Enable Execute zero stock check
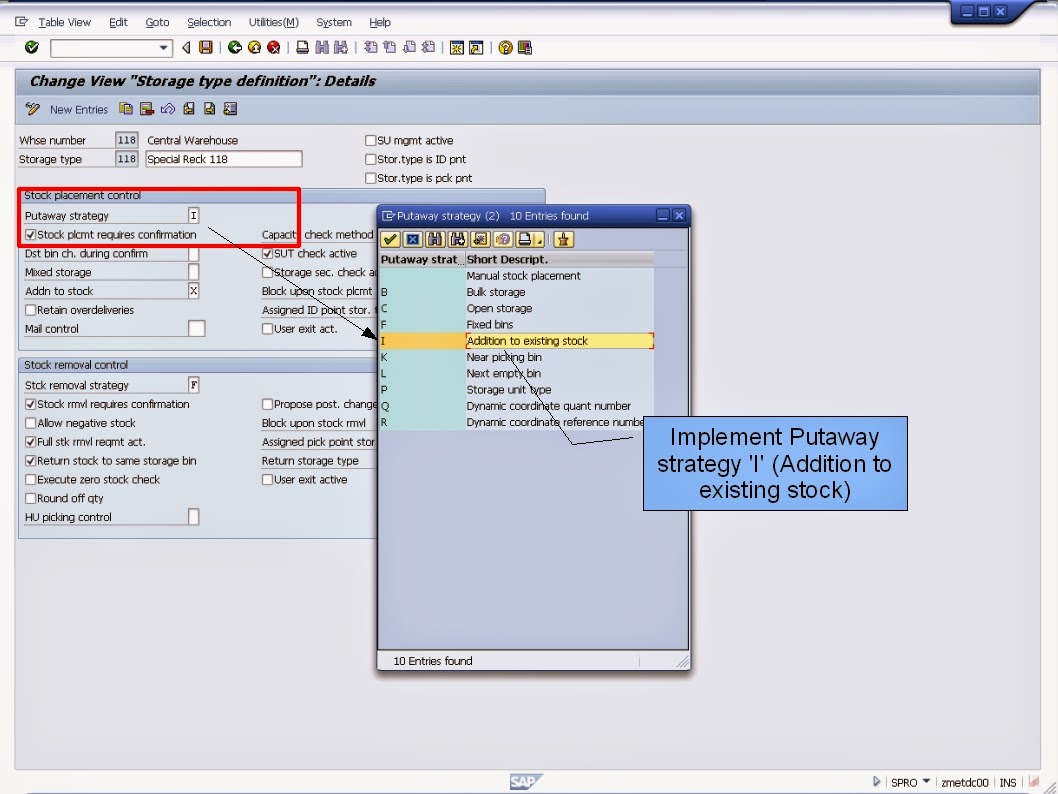The image size is (1058, 794). click(30, 480)
